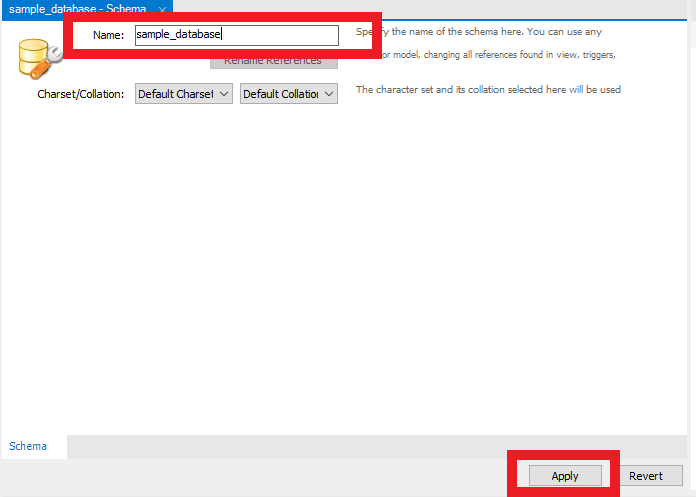Click the Name label
696x497 pixels.
coord(108,35)
